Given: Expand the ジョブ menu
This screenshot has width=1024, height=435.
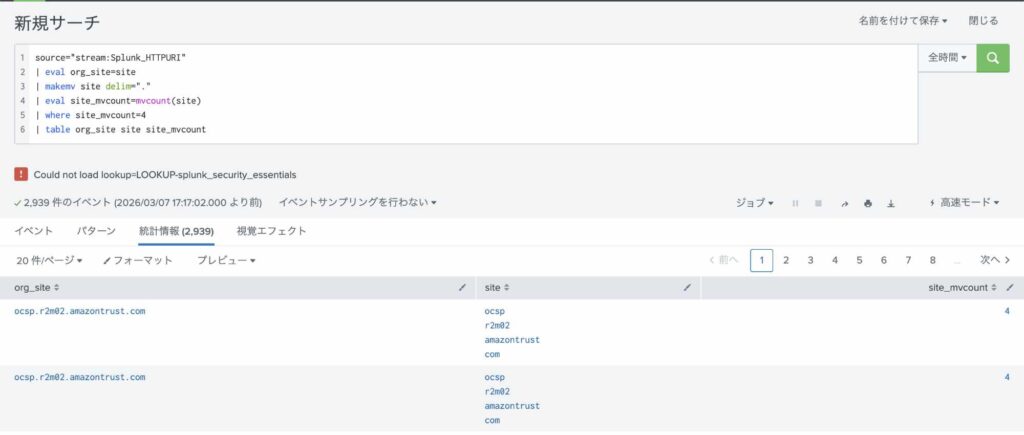Looking at the screenshot, I should click(x=754, y=203).
